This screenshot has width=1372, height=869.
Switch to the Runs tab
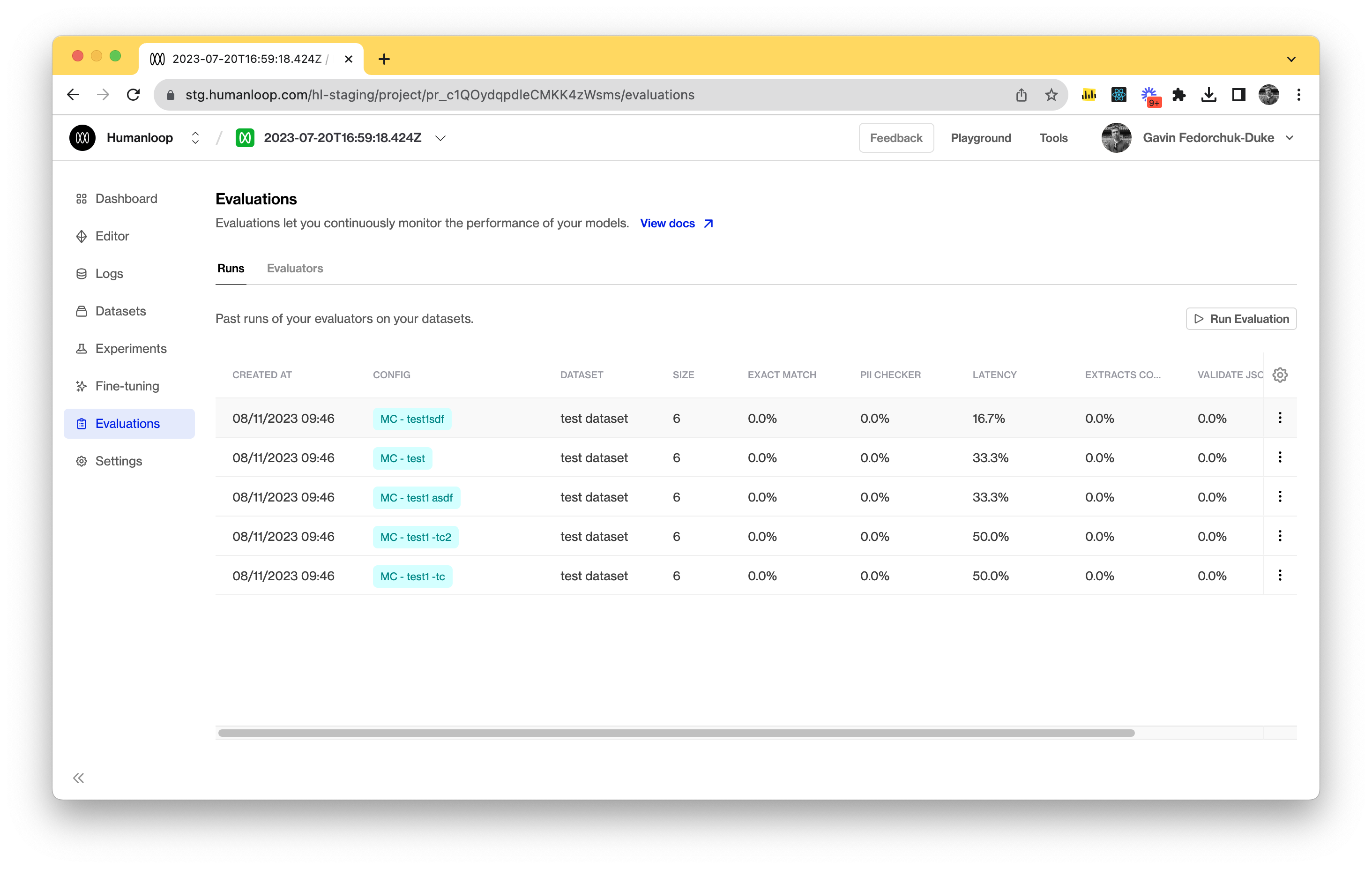pos(231,269)
